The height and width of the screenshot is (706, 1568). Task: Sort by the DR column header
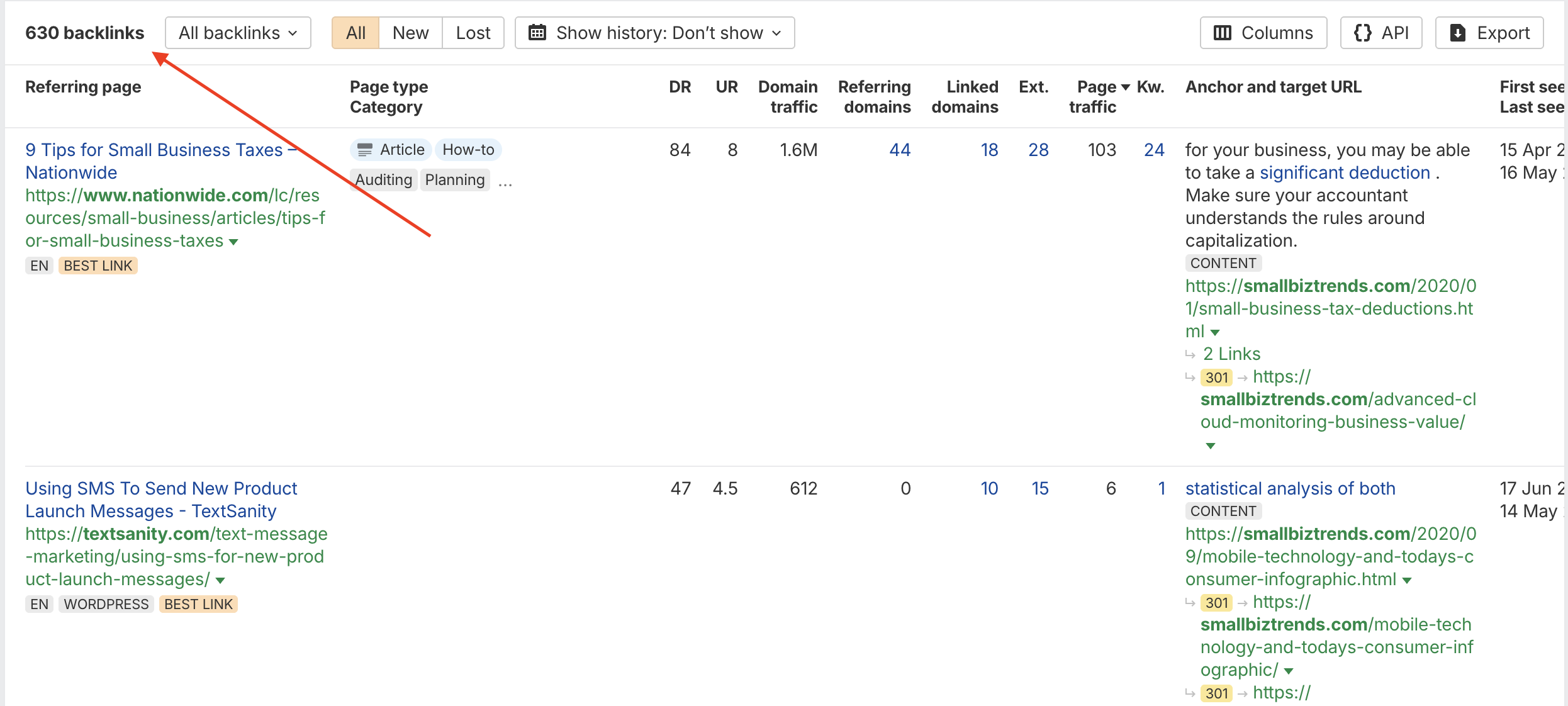[x=680, y=87]
